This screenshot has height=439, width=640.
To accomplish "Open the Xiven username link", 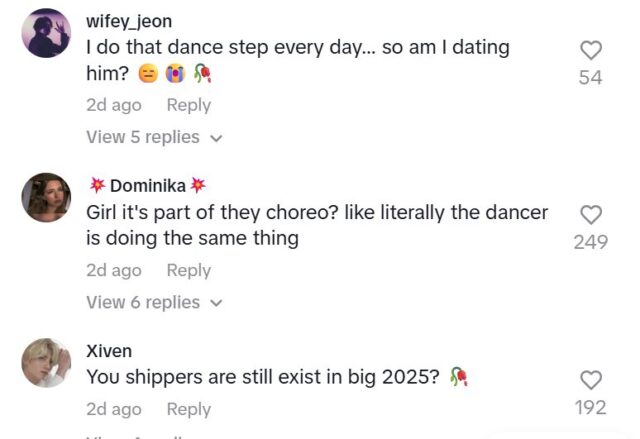I will point(109,351).
